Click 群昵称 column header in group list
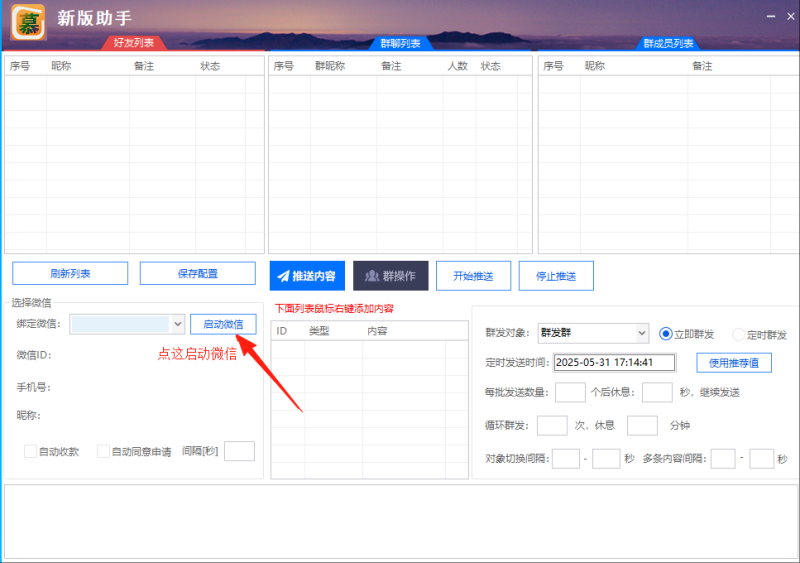This screenshot has height=563, width=800. pos(330,66)
